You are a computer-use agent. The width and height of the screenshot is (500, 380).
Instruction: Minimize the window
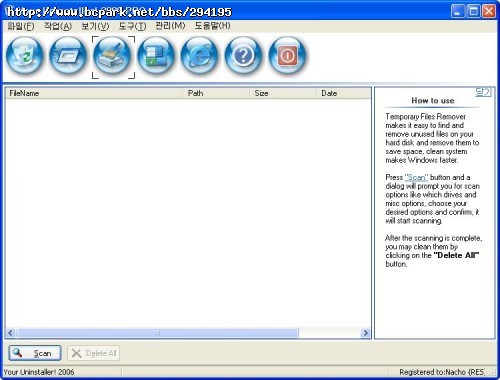457,11
